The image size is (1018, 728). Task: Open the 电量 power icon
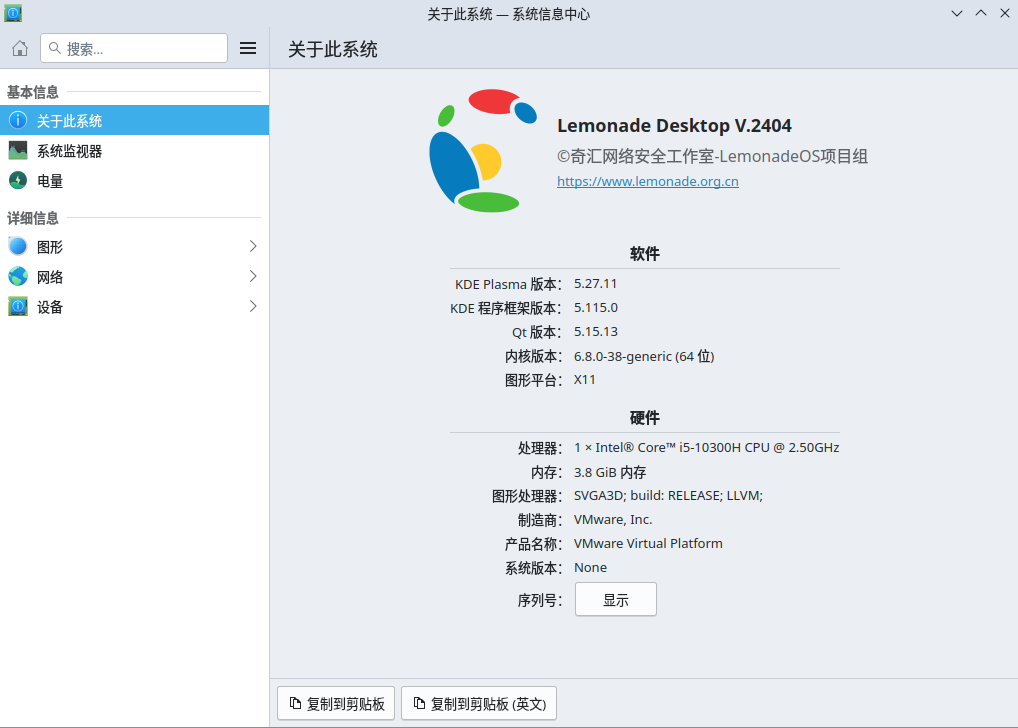[18, 181]
